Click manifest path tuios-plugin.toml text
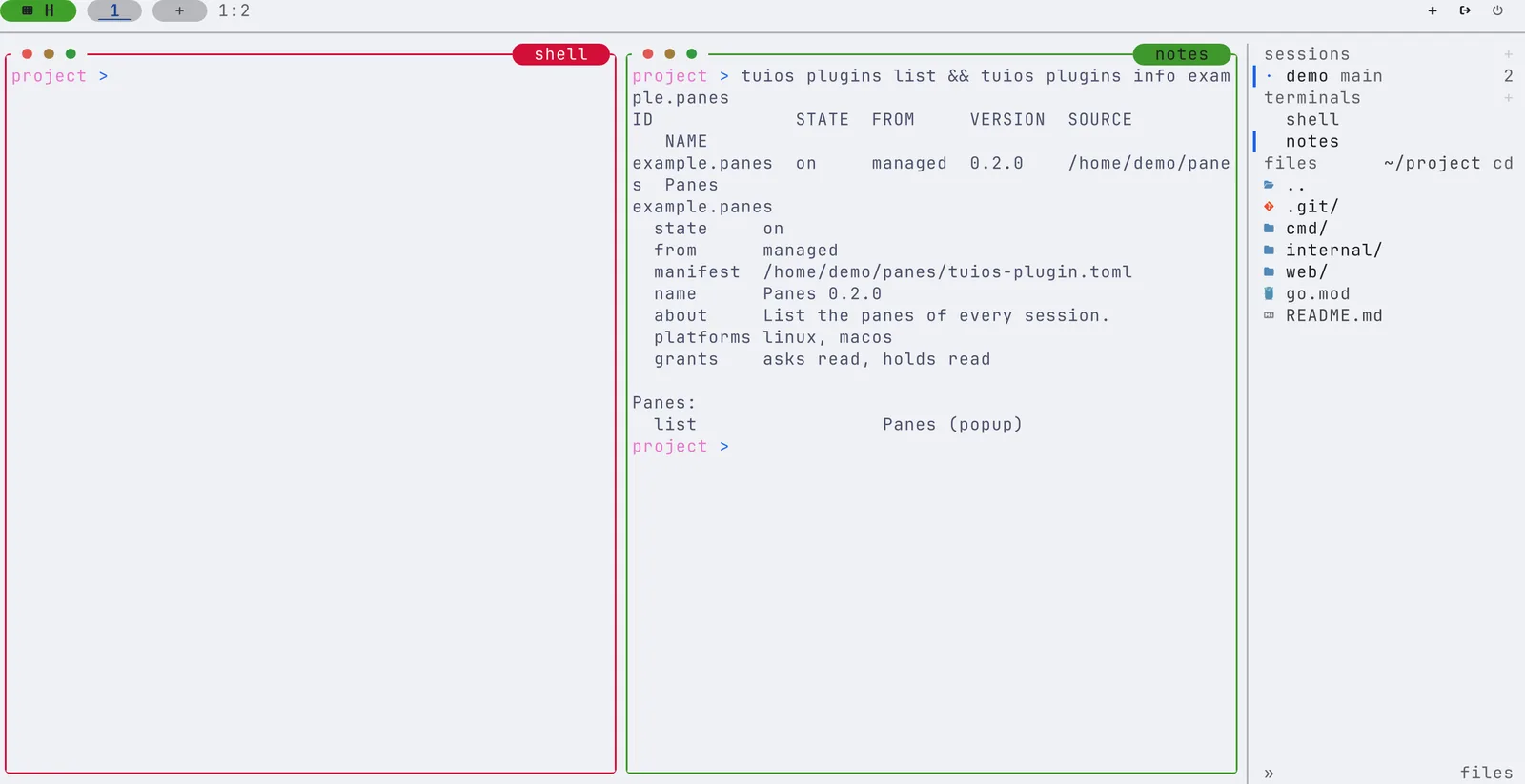Viewport: 1525px width, 784px height. (x=947, y=272)
